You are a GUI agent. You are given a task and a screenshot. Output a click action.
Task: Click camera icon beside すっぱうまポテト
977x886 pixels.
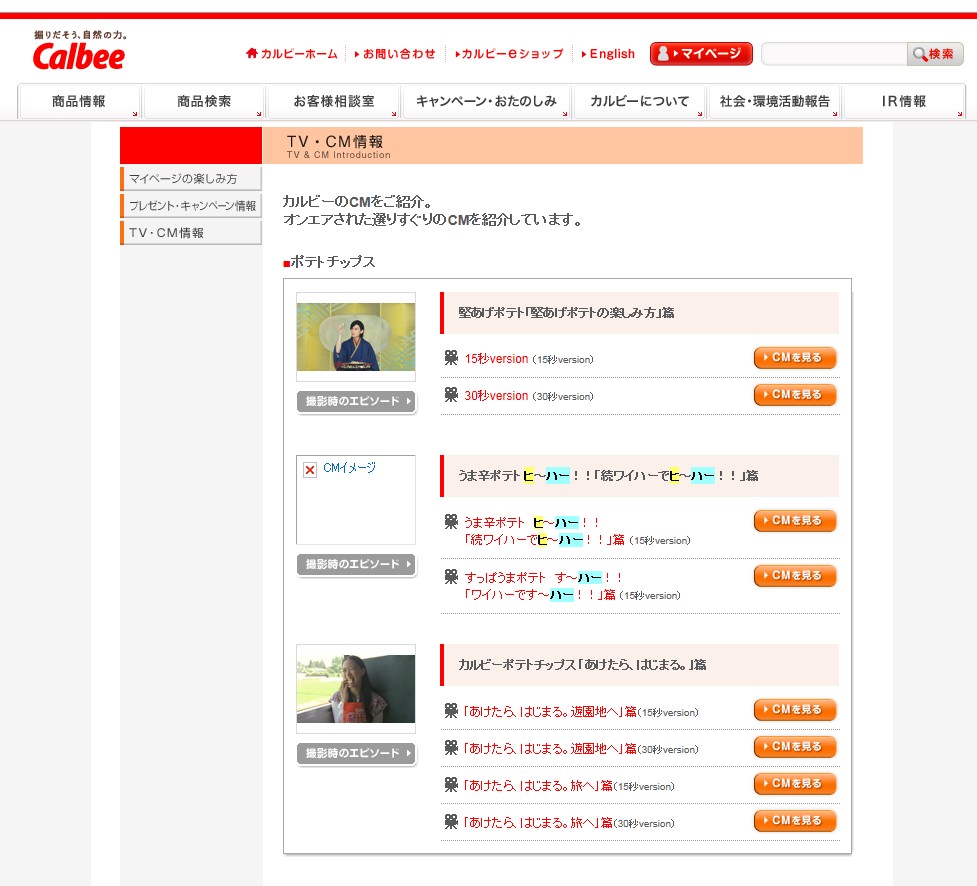tap(451, 576)
